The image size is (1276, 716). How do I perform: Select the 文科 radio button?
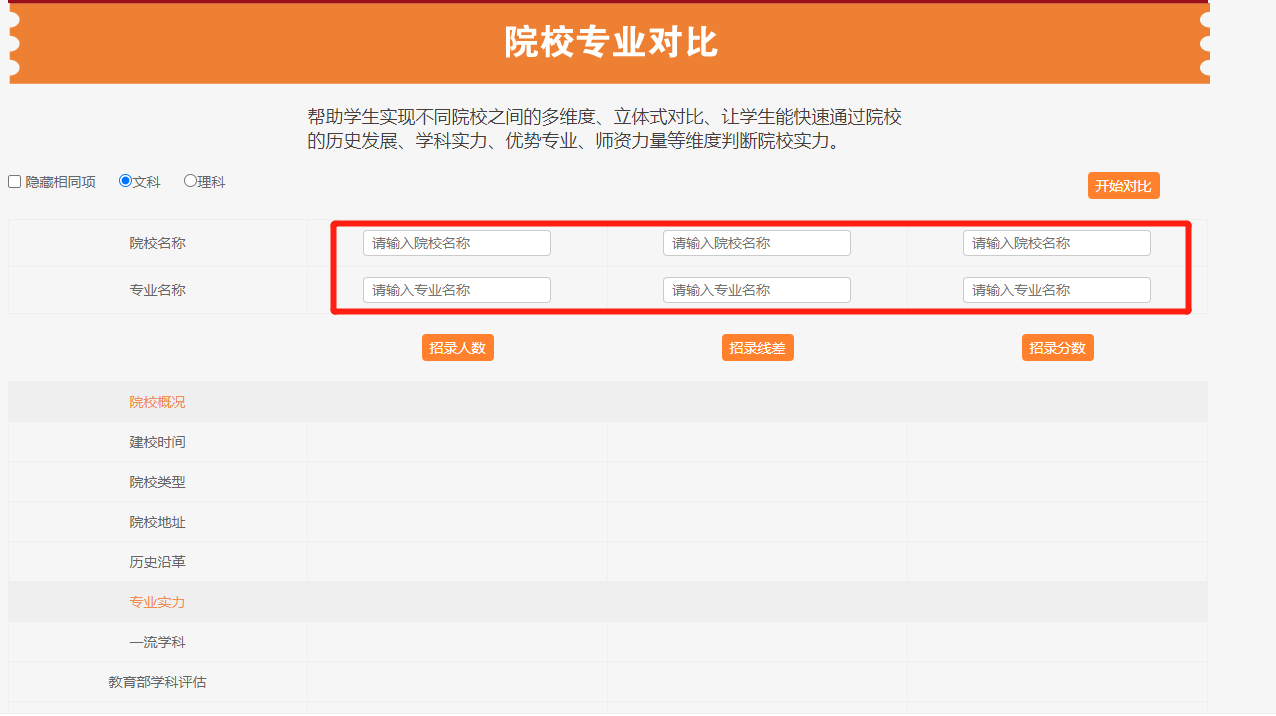click(x=125, y=181)
